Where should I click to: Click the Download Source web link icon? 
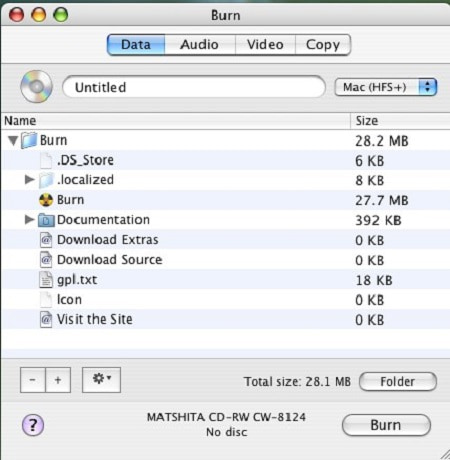coord(46,260)
